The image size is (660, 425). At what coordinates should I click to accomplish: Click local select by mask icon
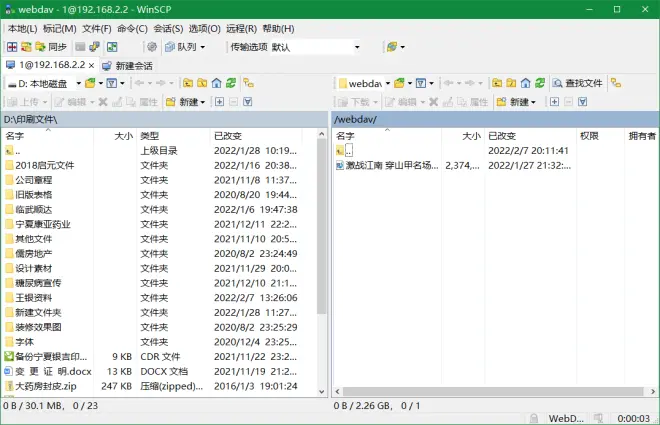tap(248, 102)
